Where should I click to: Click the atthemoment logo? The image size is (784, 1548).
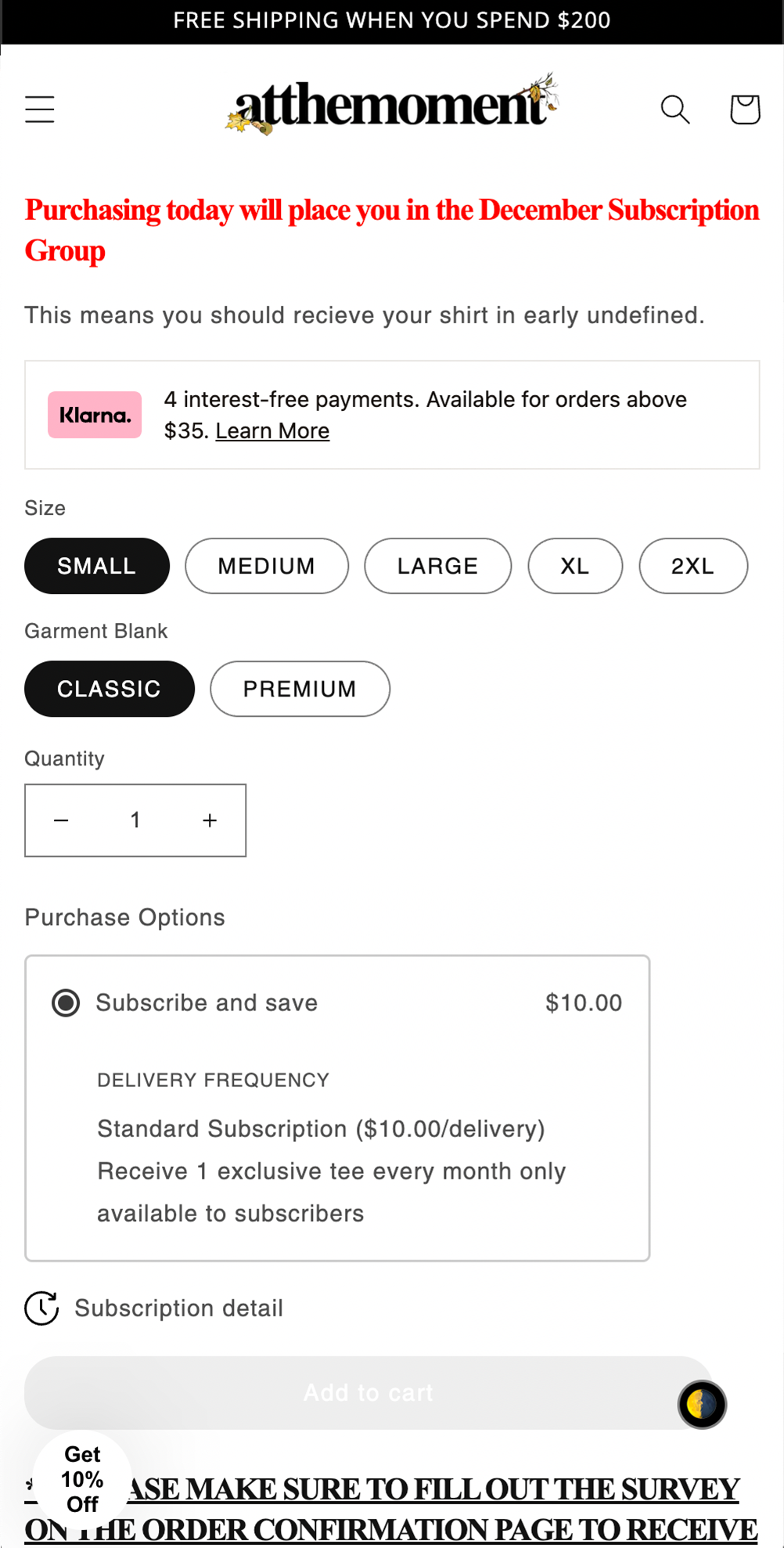click(391, 106)
